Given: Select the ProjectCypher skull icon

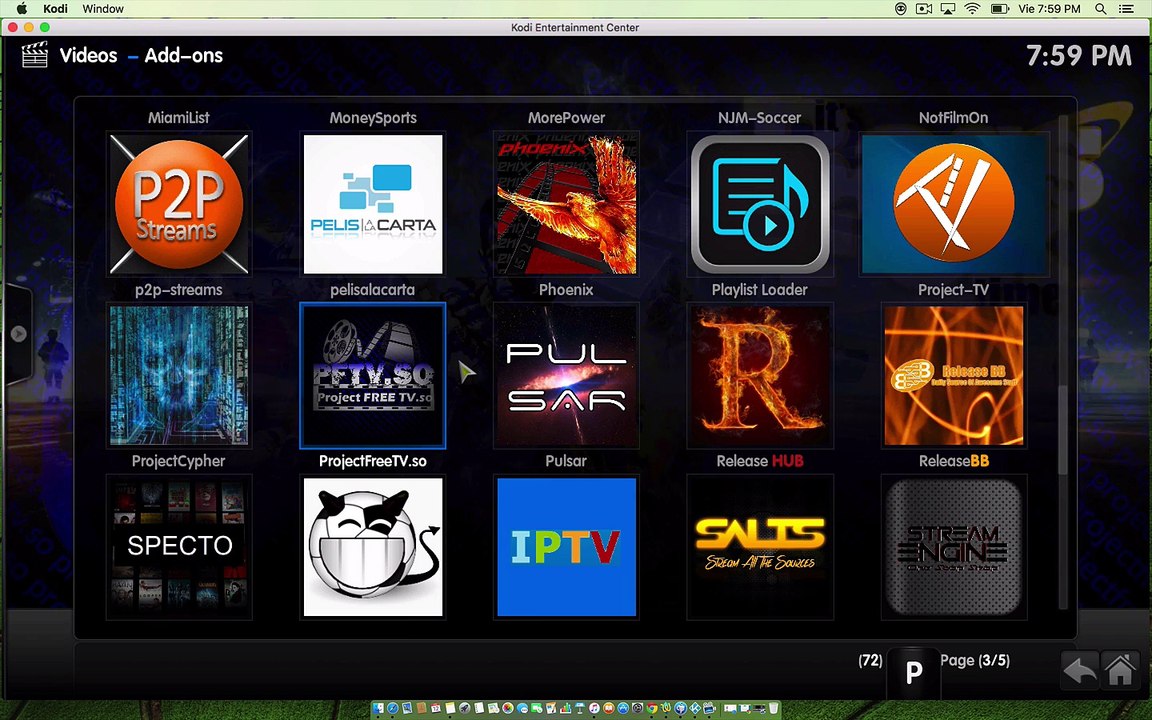Looking at the screenshot, I should (179, 375).
